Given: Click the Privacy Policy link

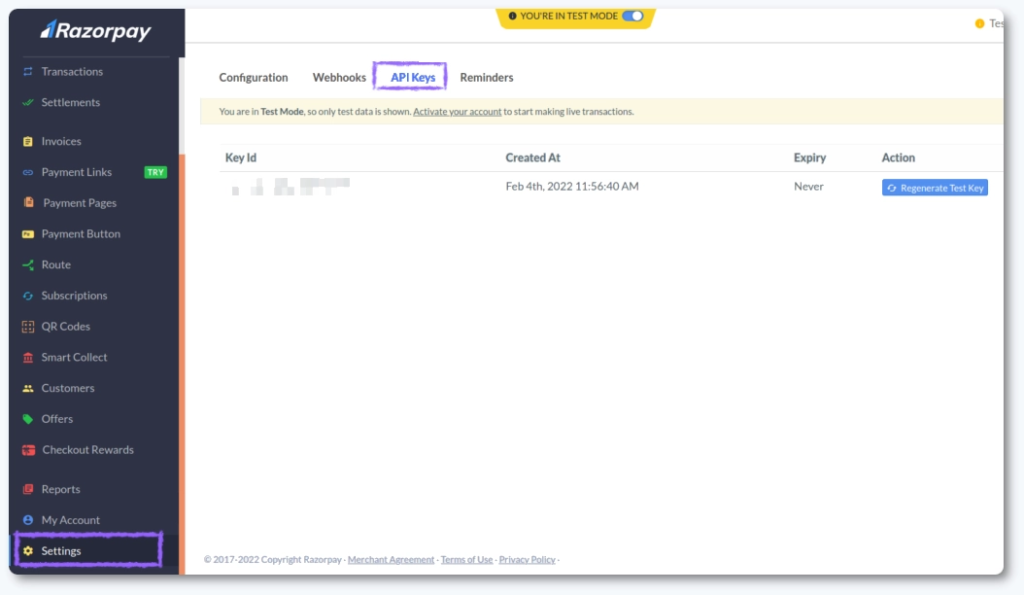Looking at the screenshot, I should [x=527, y=560].
